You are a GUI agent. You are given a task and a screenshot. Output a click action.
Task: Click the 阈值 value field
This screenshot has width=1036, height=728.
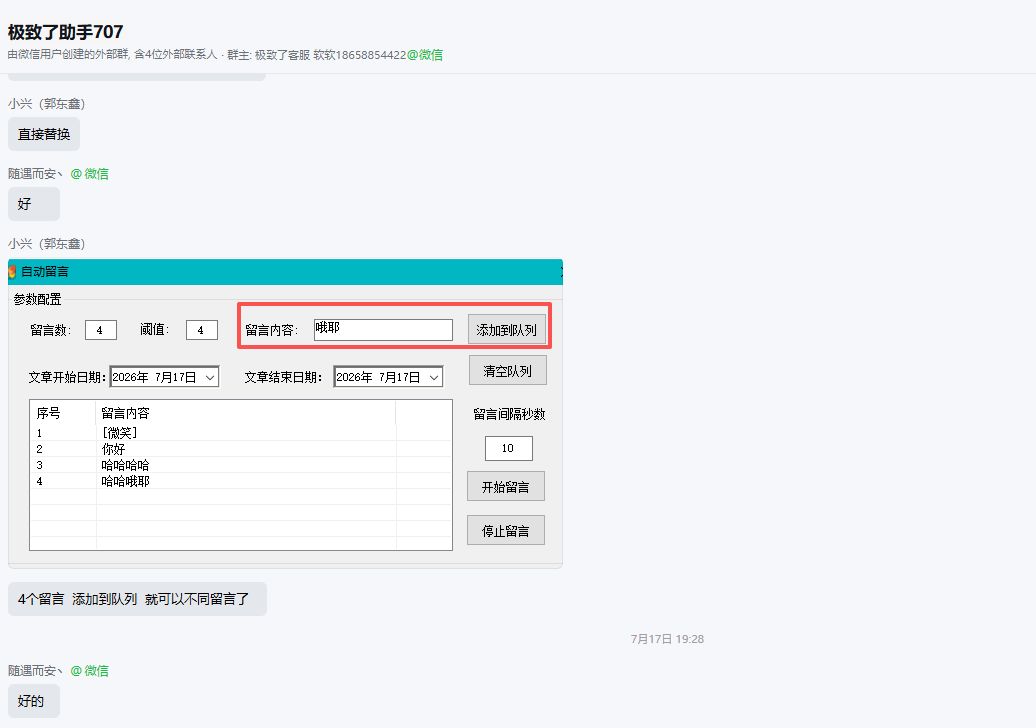click(x=202, y=330)
